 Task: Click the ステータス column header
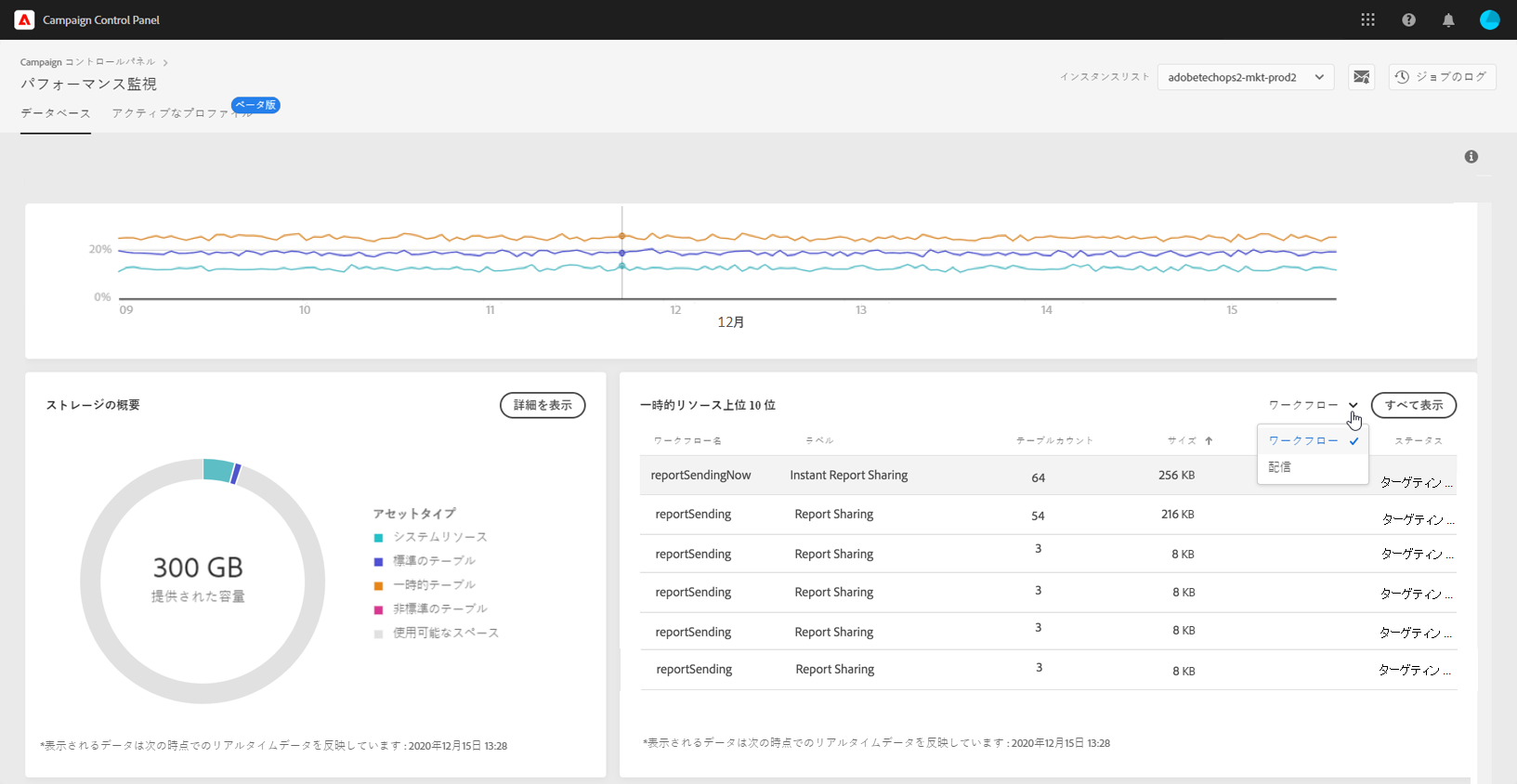(x=1419, y=441)
